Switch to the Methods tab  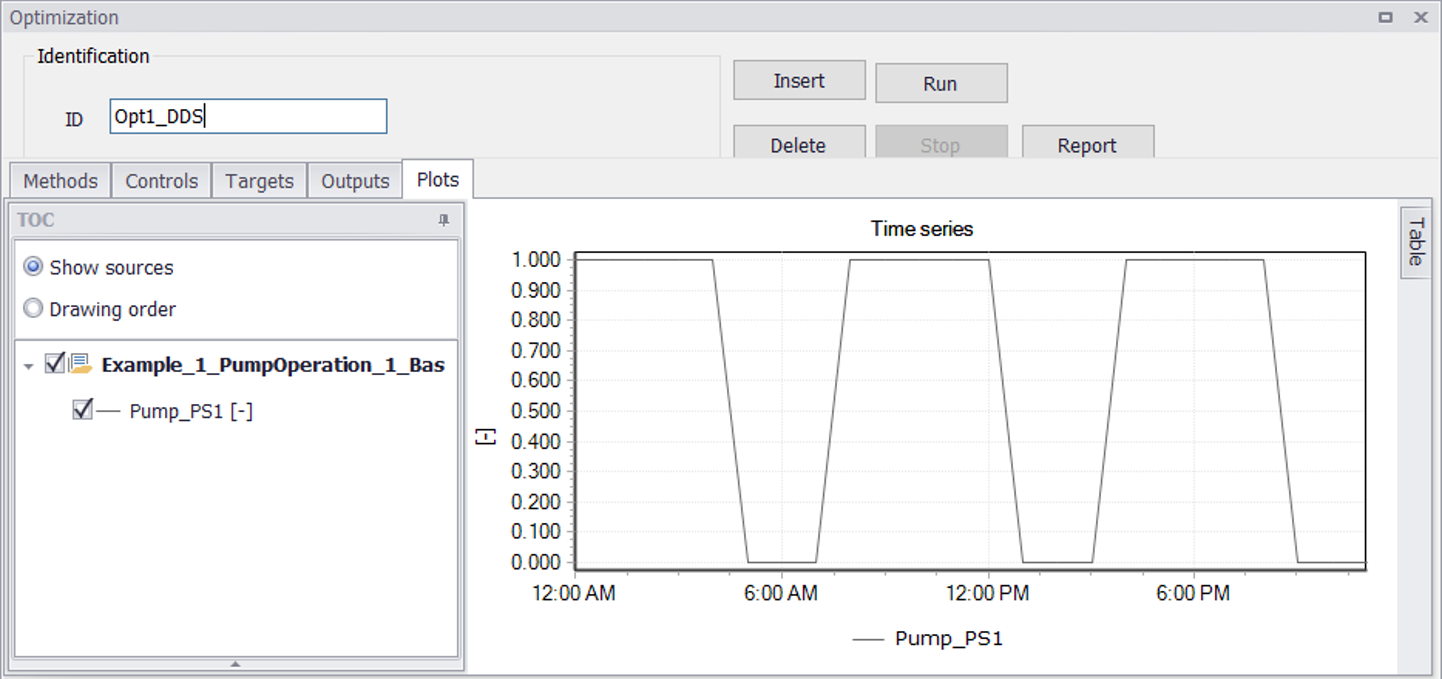pyautogui.click(x=60, y=181)
